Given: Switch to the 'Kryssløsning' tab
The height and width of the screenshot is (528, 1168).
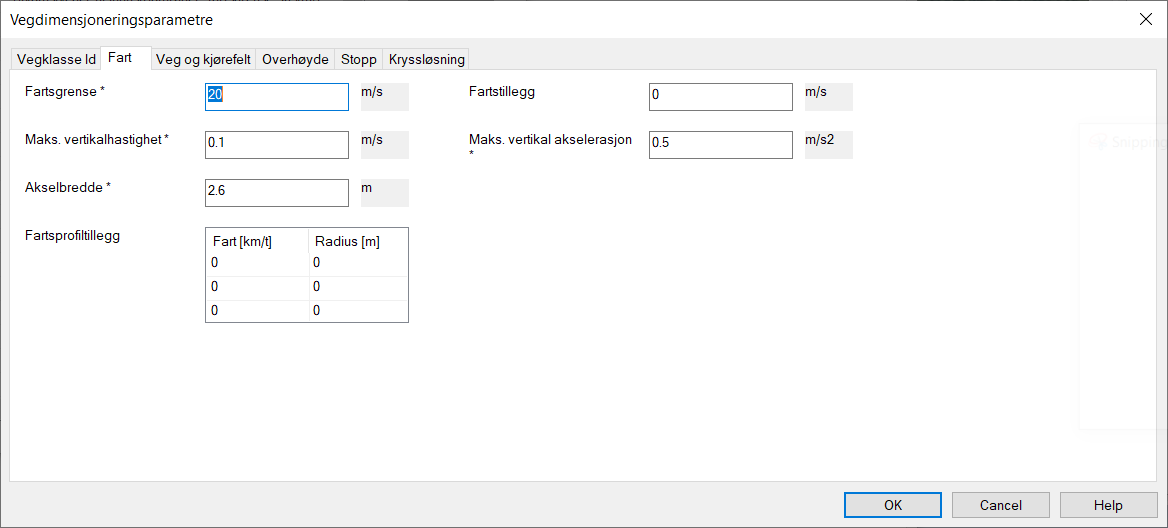Looking at the screenshot, I should pos(426,59).
